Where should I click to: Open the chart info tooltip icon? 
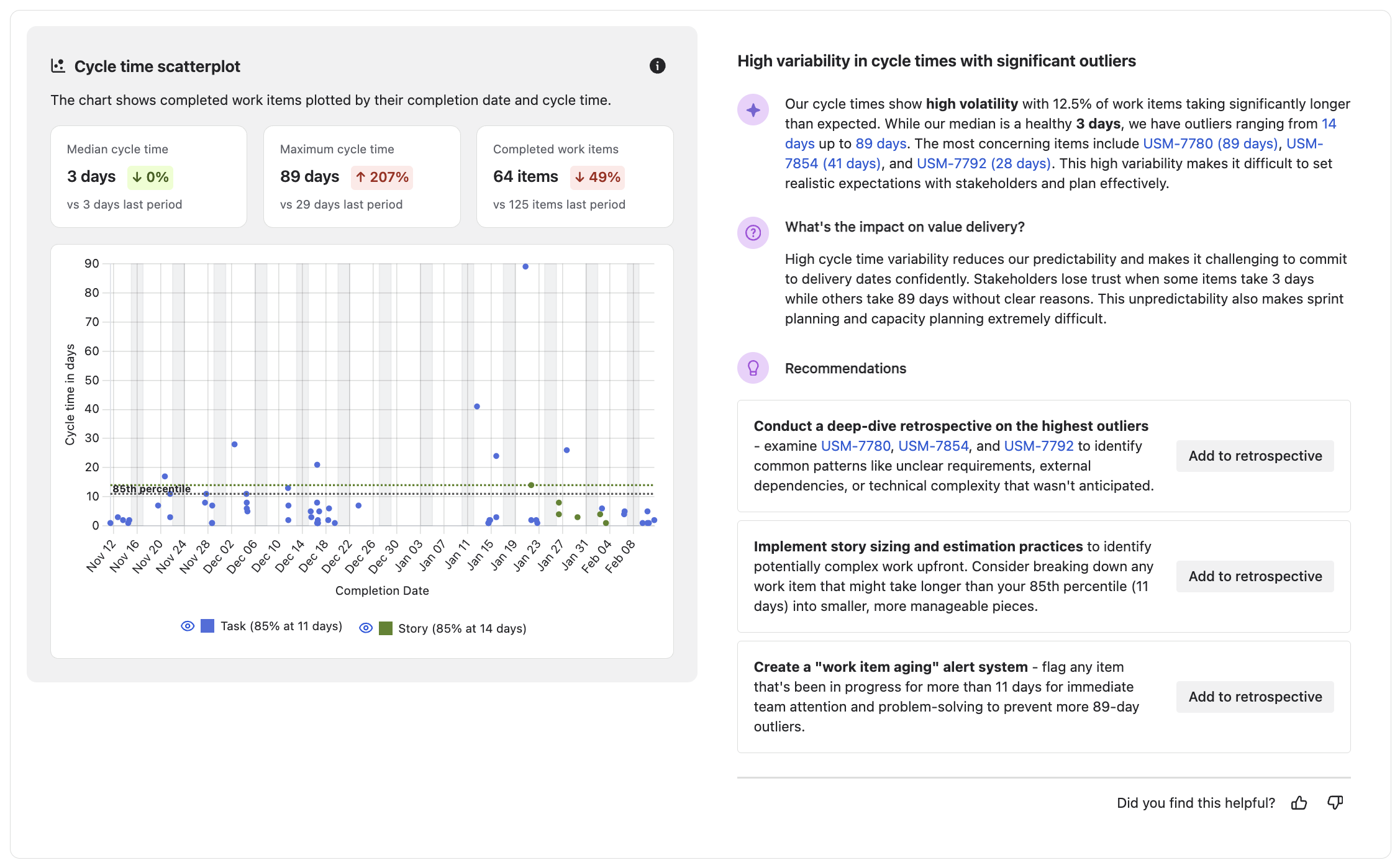(x=658, y=65)
